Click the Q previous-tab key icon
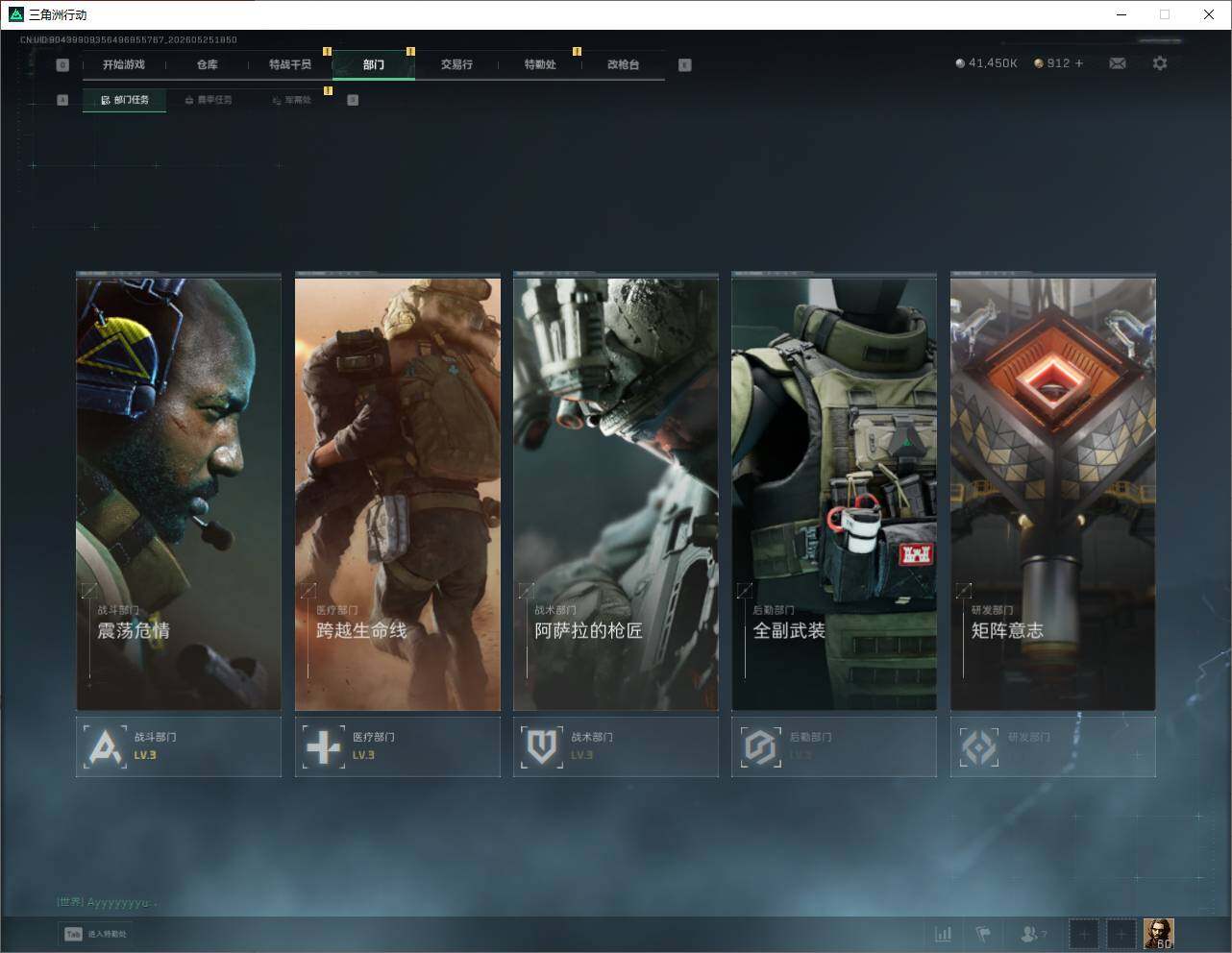The height and width of the screenshot is (953, 1232). [x=62, y=65]
